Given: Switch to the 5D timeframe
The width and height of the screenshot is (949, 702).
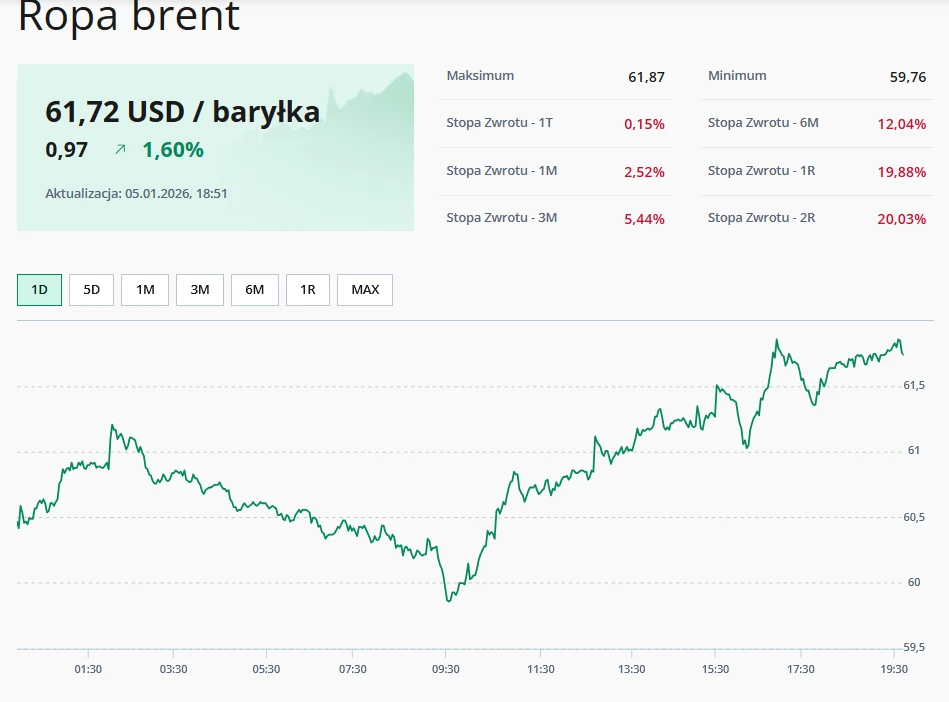Looking at the screenshot, I should tap(91, 289).
